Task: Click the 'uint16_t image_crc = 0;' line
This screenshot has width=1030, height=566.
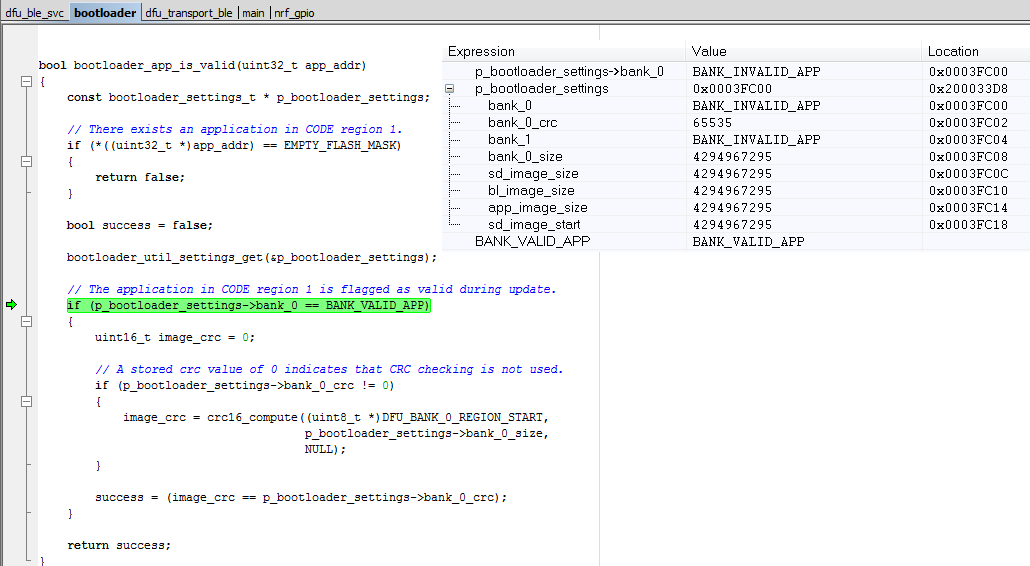Action: pyautogui.click(x=175, y=337)
